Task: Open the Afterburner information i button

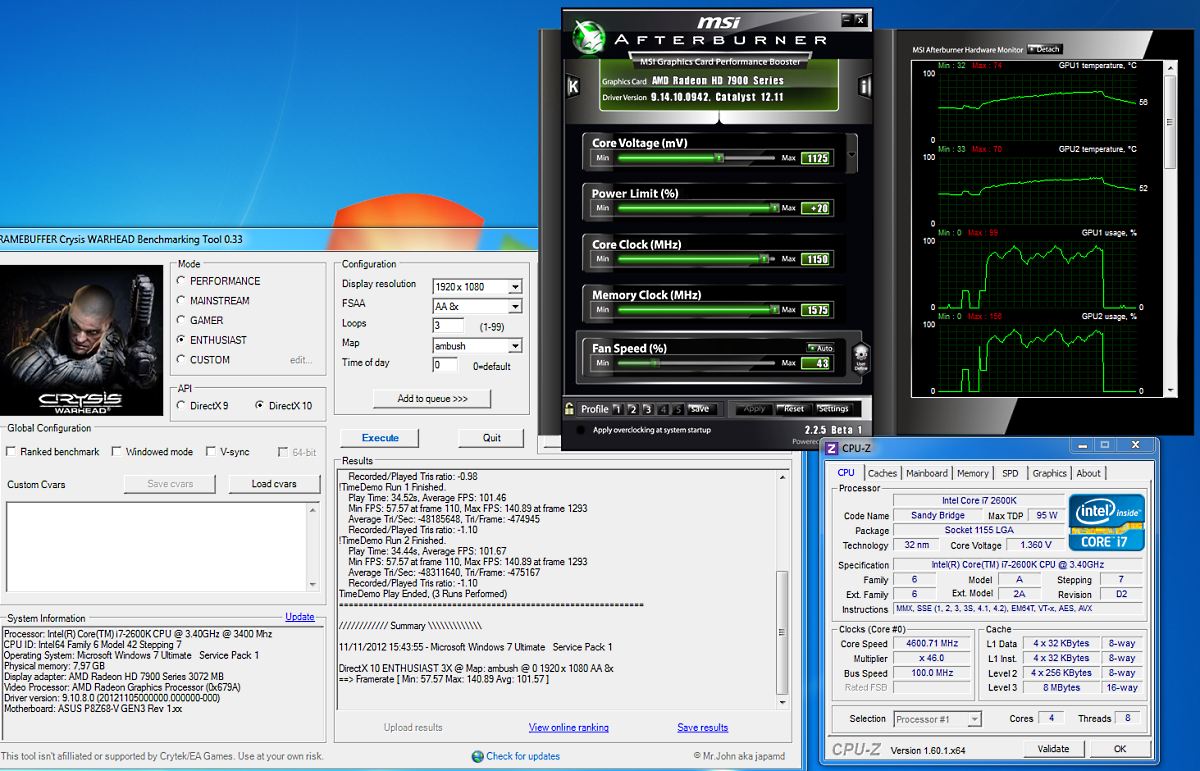Action: click(864, 86)
